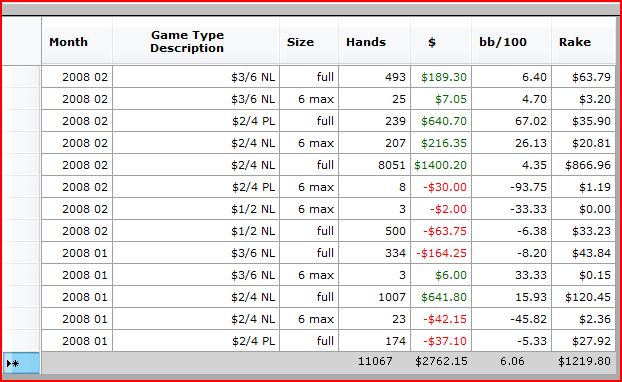The width and height of the screenshot is (622, 382).
Task: Sort by the Month column header
Action: click(77, 41)
